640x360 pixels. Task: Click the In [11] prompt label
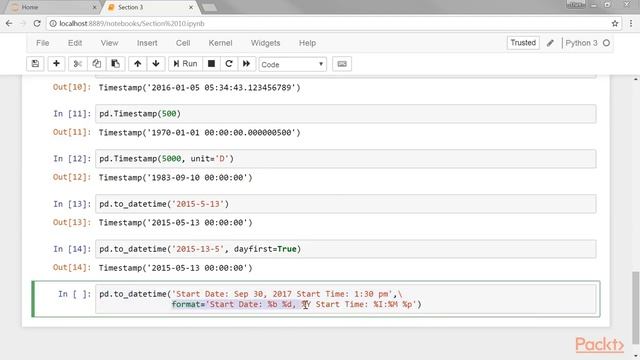[72, 113]
